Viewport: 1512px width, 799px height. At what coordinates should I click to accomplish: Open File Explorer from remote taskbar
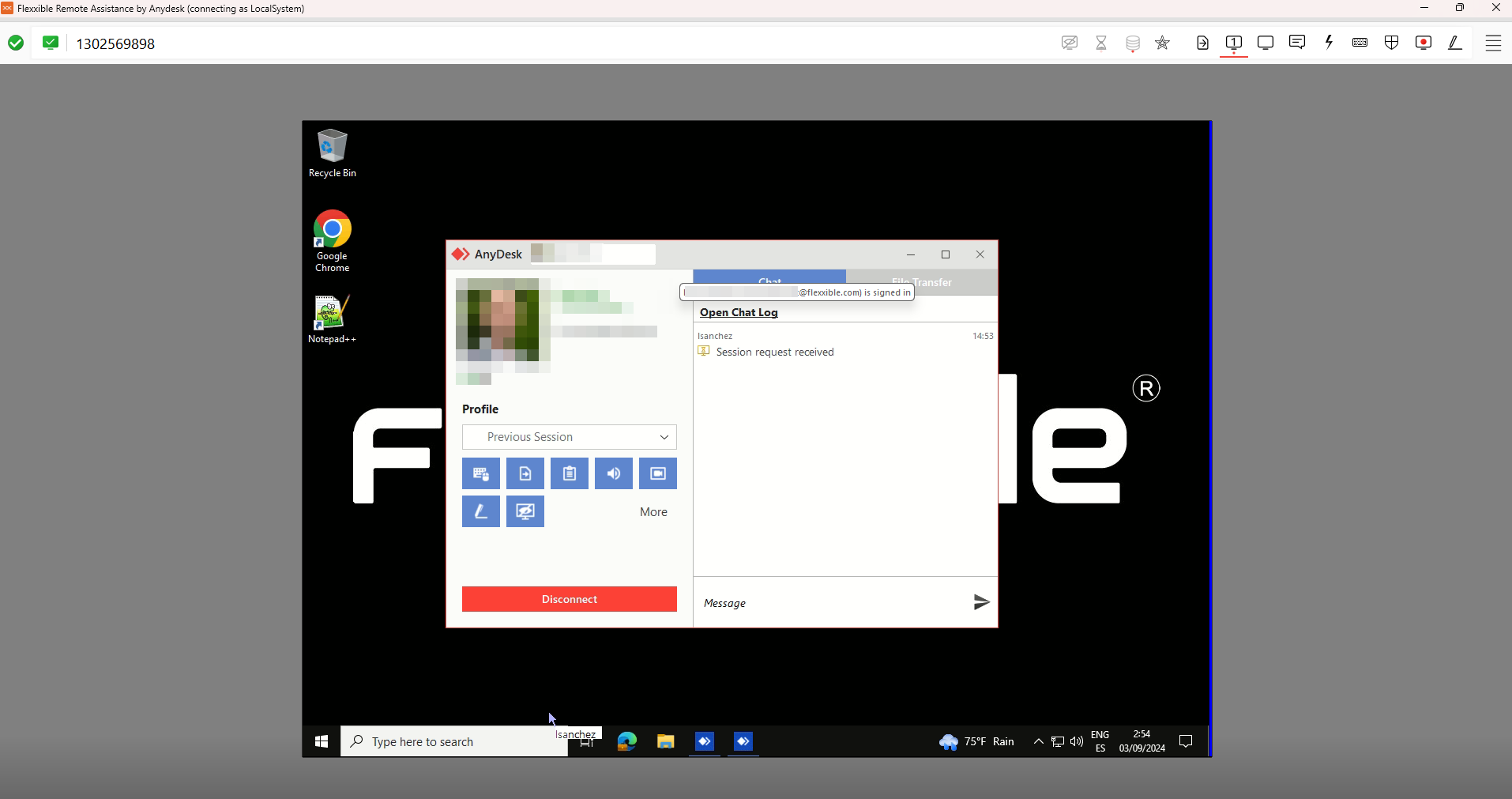[x=666, y=741]
